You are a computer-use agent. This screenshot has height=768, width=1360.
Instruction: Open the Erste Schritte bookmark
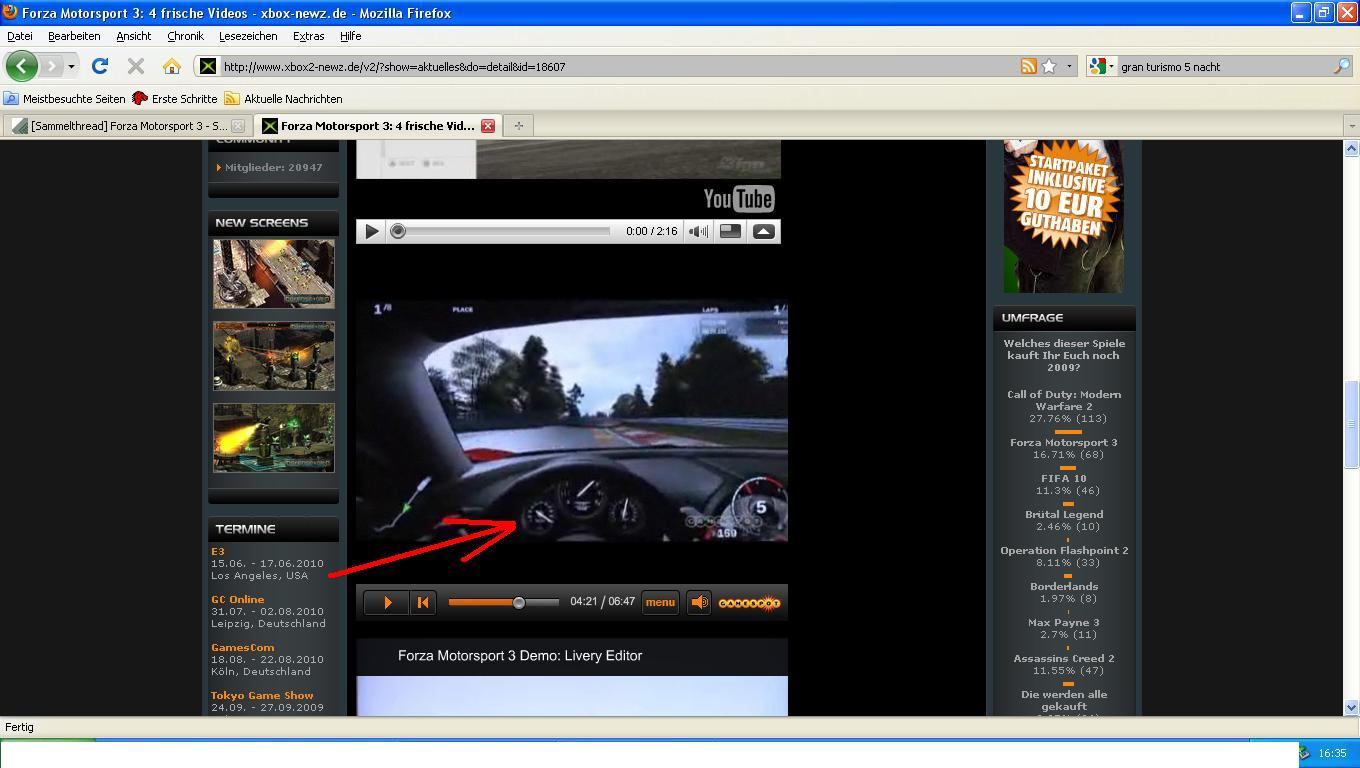coord(175,99)
